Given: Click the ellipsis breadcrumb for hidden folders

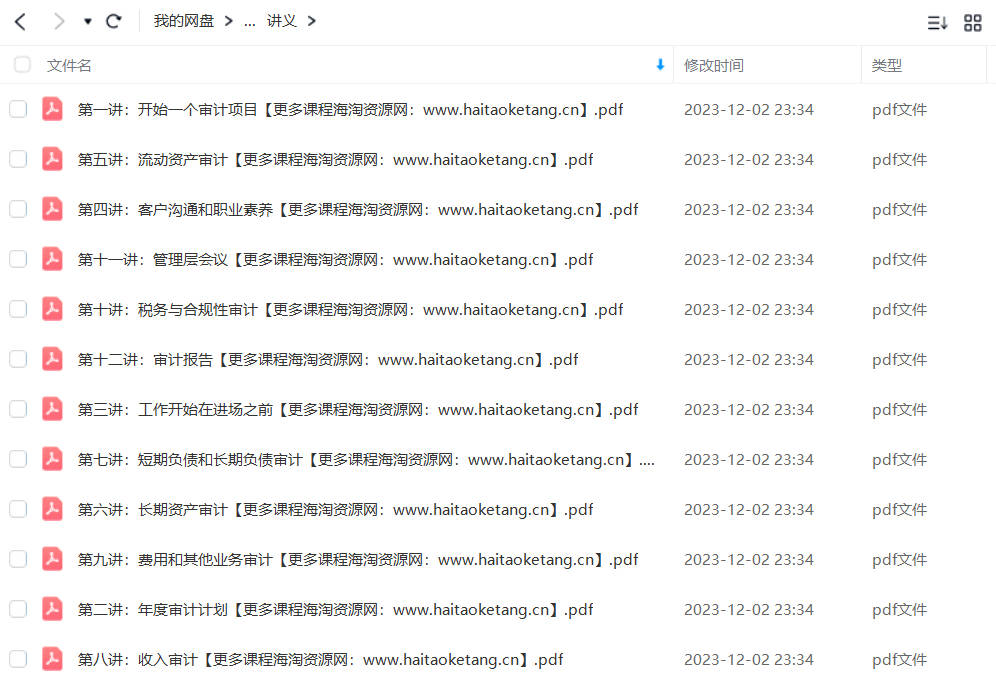Looking at the screenshot, I should (x=250, y=22).
